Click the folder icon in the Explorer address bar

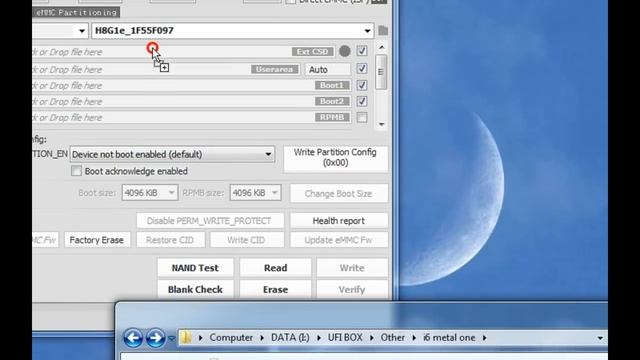point(187,338)
